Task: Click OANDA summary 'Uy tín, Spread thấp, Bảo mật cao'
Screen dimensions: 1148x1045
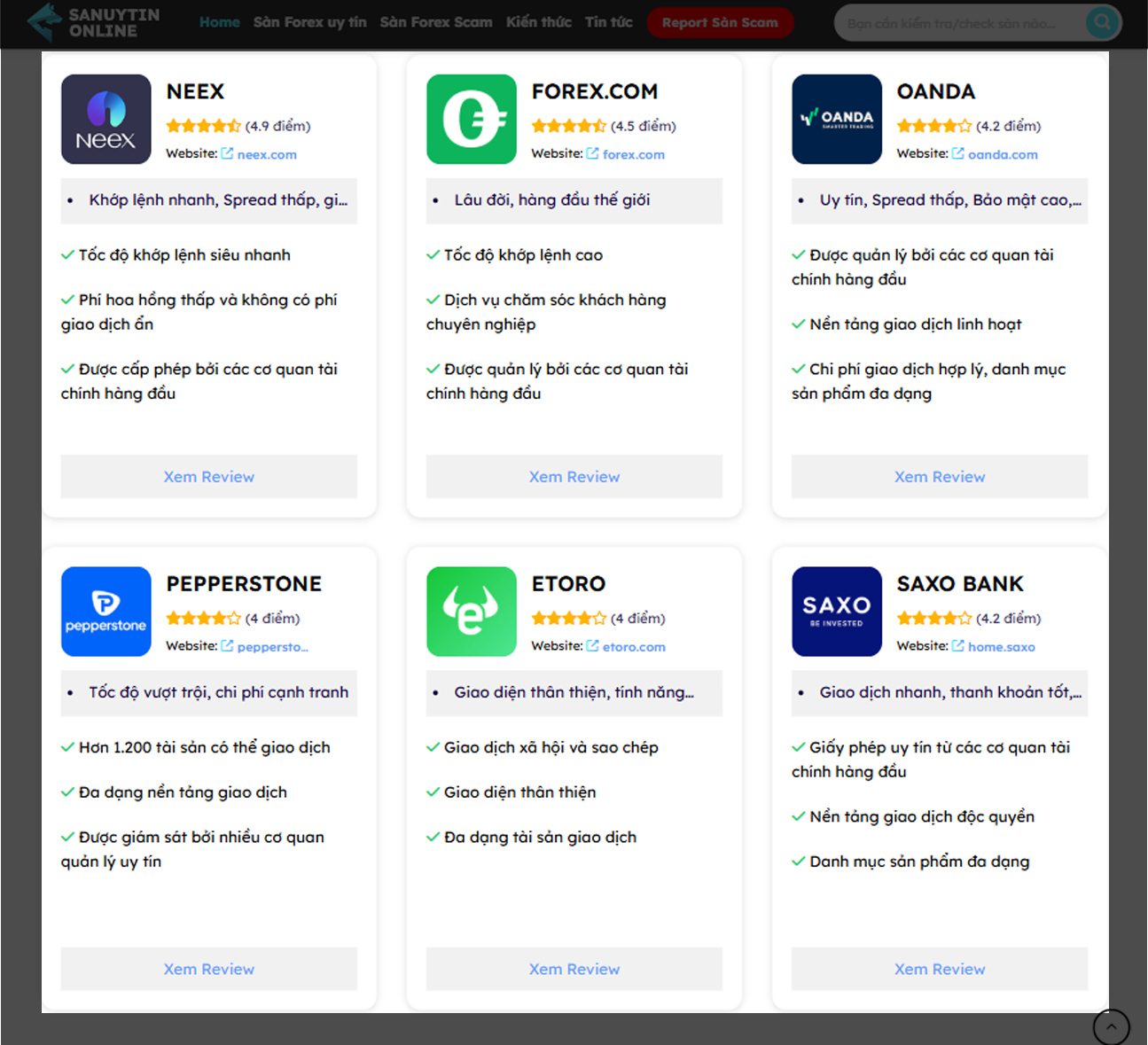Action: click(x=950, y=200)
